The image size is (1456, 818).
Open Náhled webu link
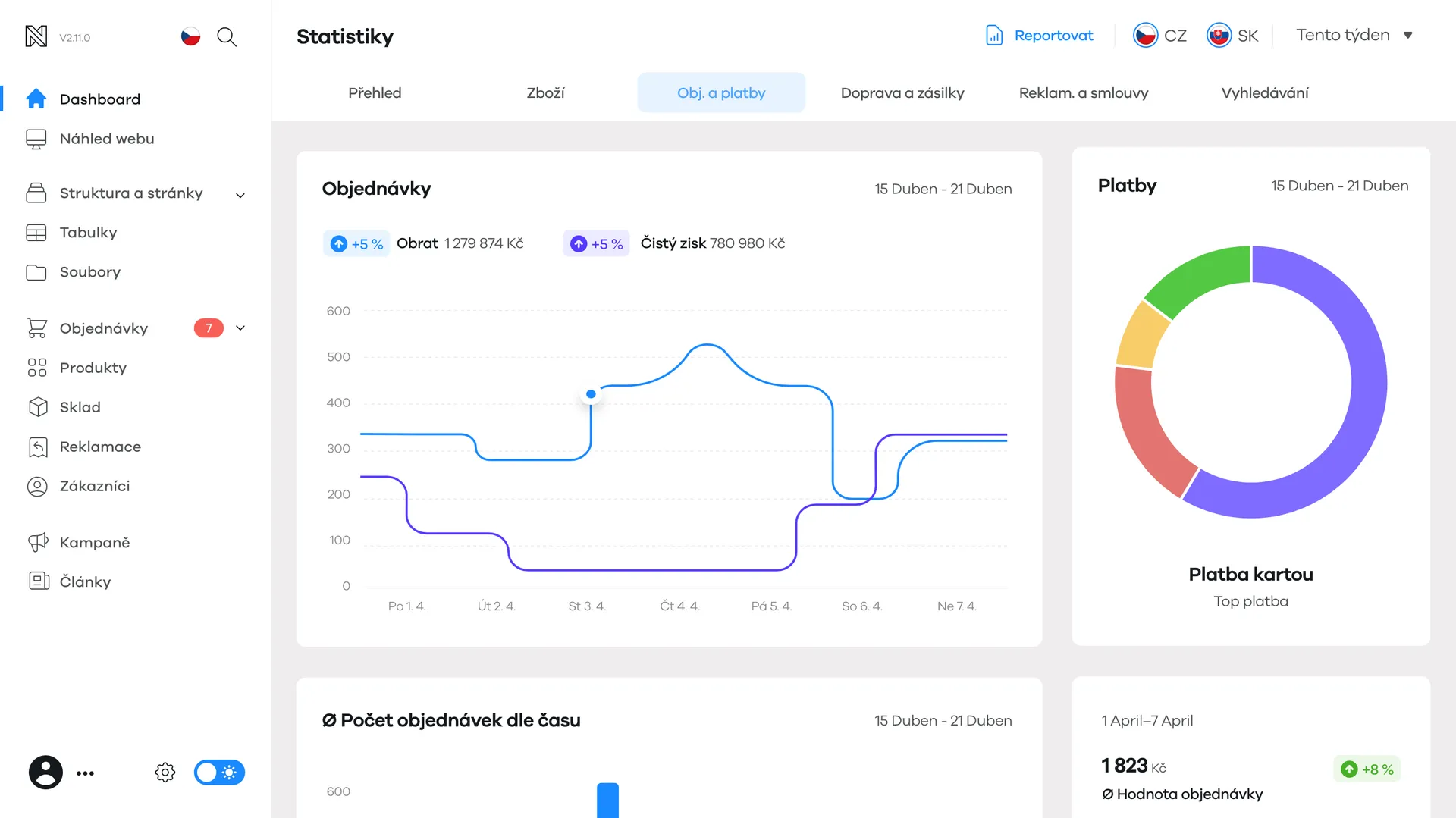click(106, 139)
